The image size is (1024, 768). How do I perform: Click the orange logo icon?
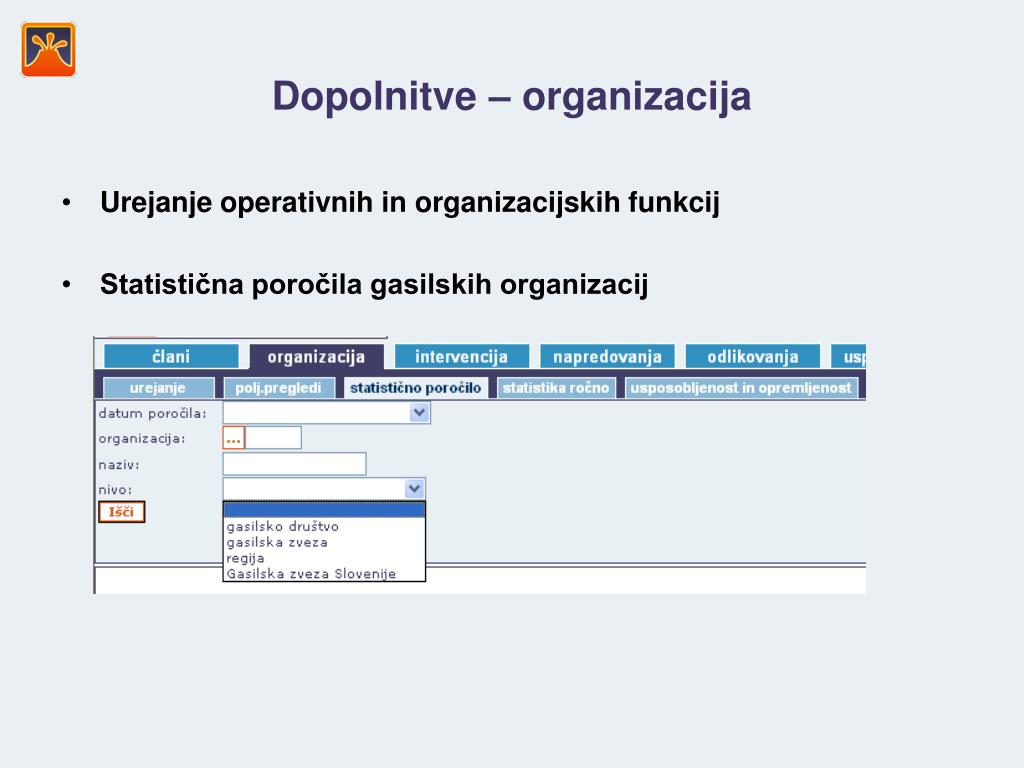coord(48,50)
